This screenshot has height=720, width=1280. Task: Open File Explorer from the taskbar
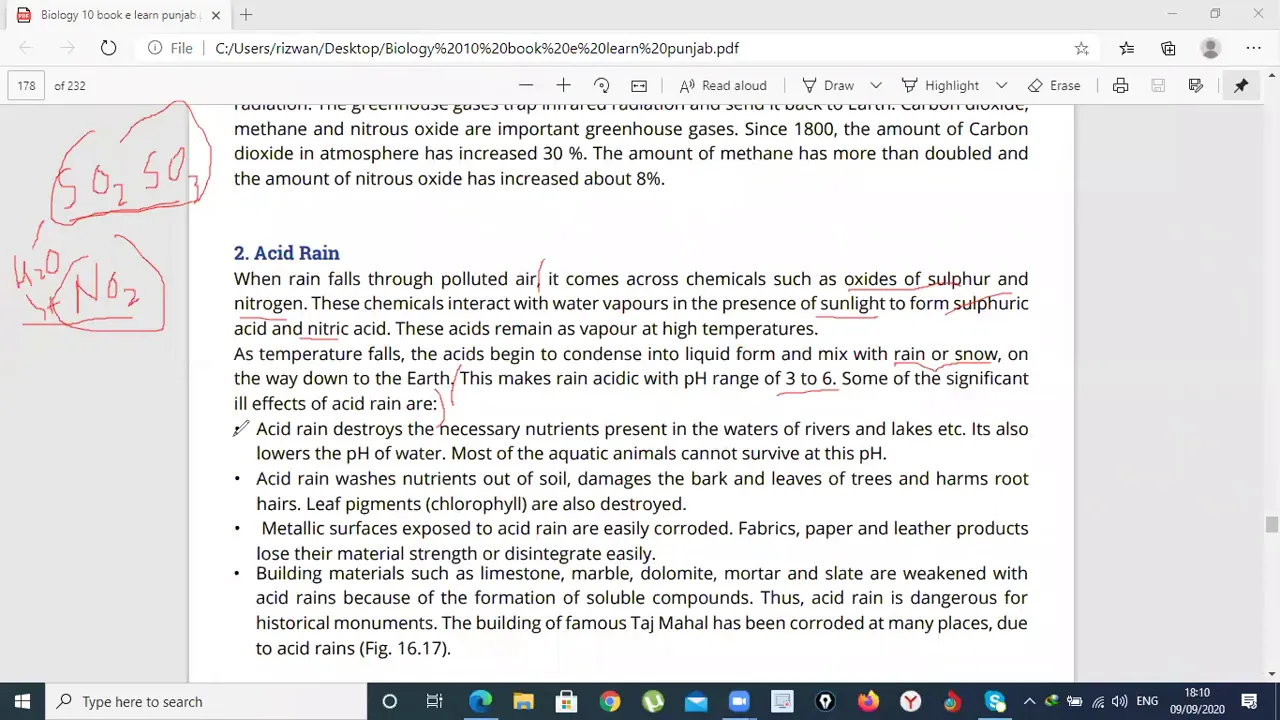pos(523,702)
